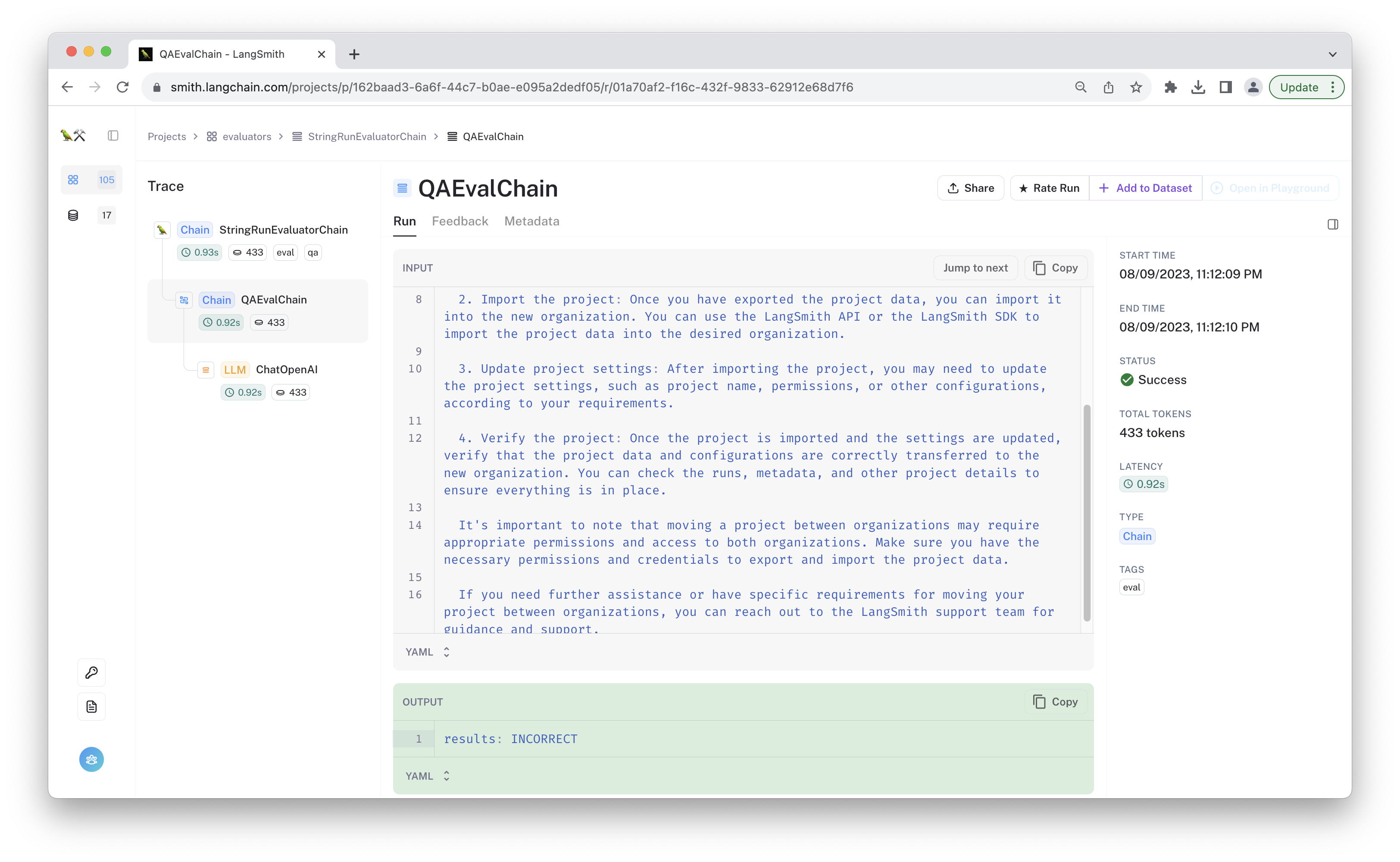Image resolution: width=1400 pixels, height=862 pixels.
Task: Click the Chain type badge under TYPE
Action: [1137, 537]
